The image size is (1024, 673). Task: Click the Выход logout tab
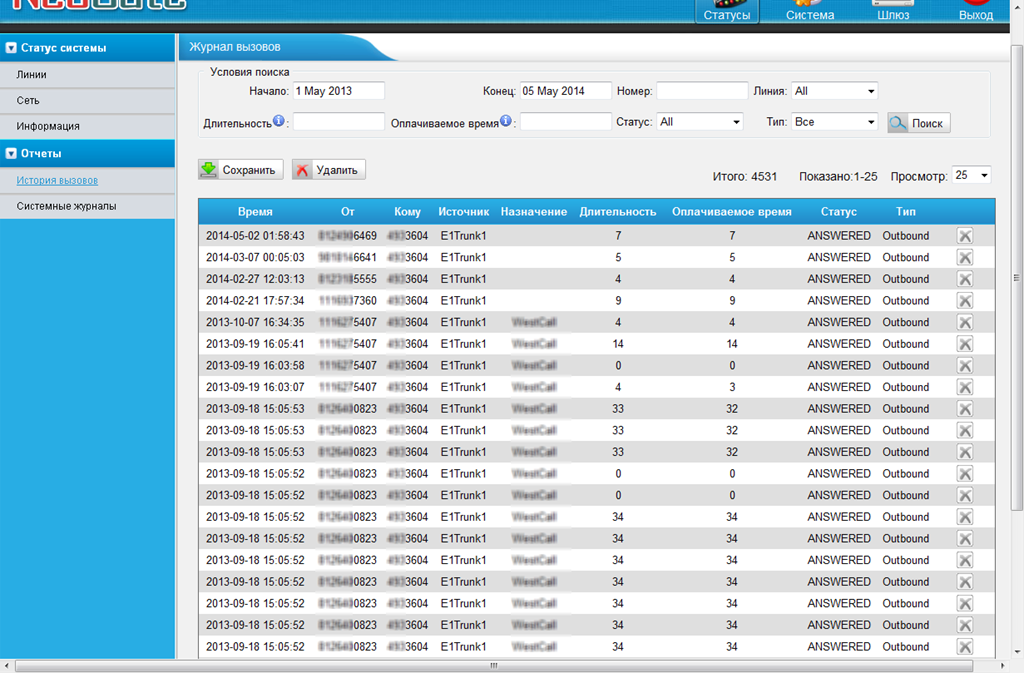click(x=976, y=12)
